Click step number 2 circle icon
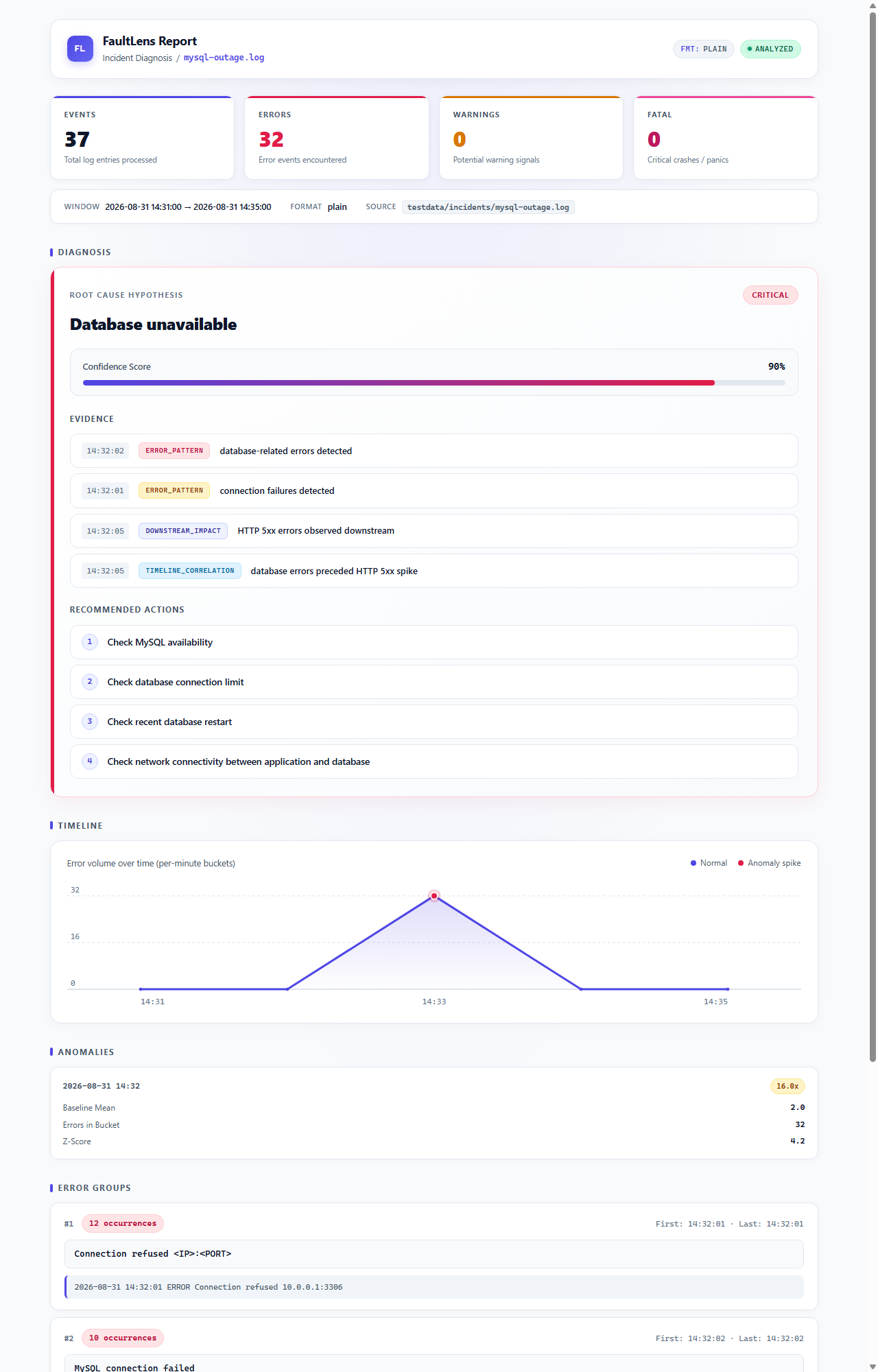Image resolution: width=878 pixels, height=1372 pixels. click(90, 682)
